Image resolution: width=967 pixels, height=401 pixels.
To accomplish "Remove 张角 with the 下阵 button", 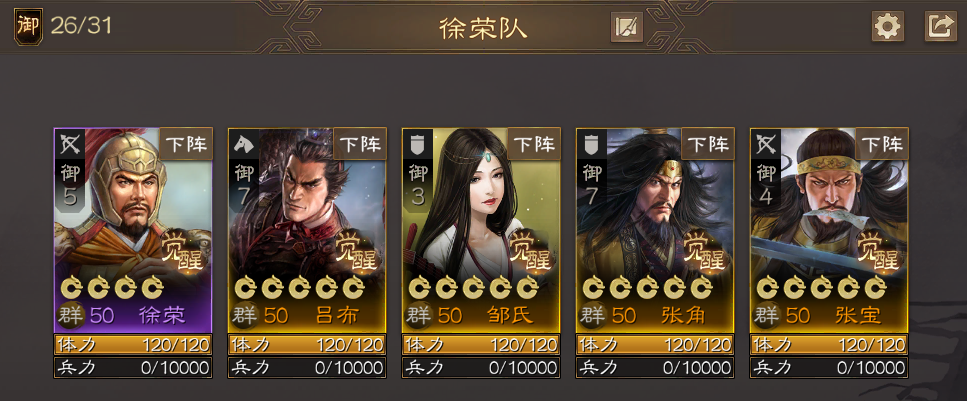I will click(x=708, y=144).
